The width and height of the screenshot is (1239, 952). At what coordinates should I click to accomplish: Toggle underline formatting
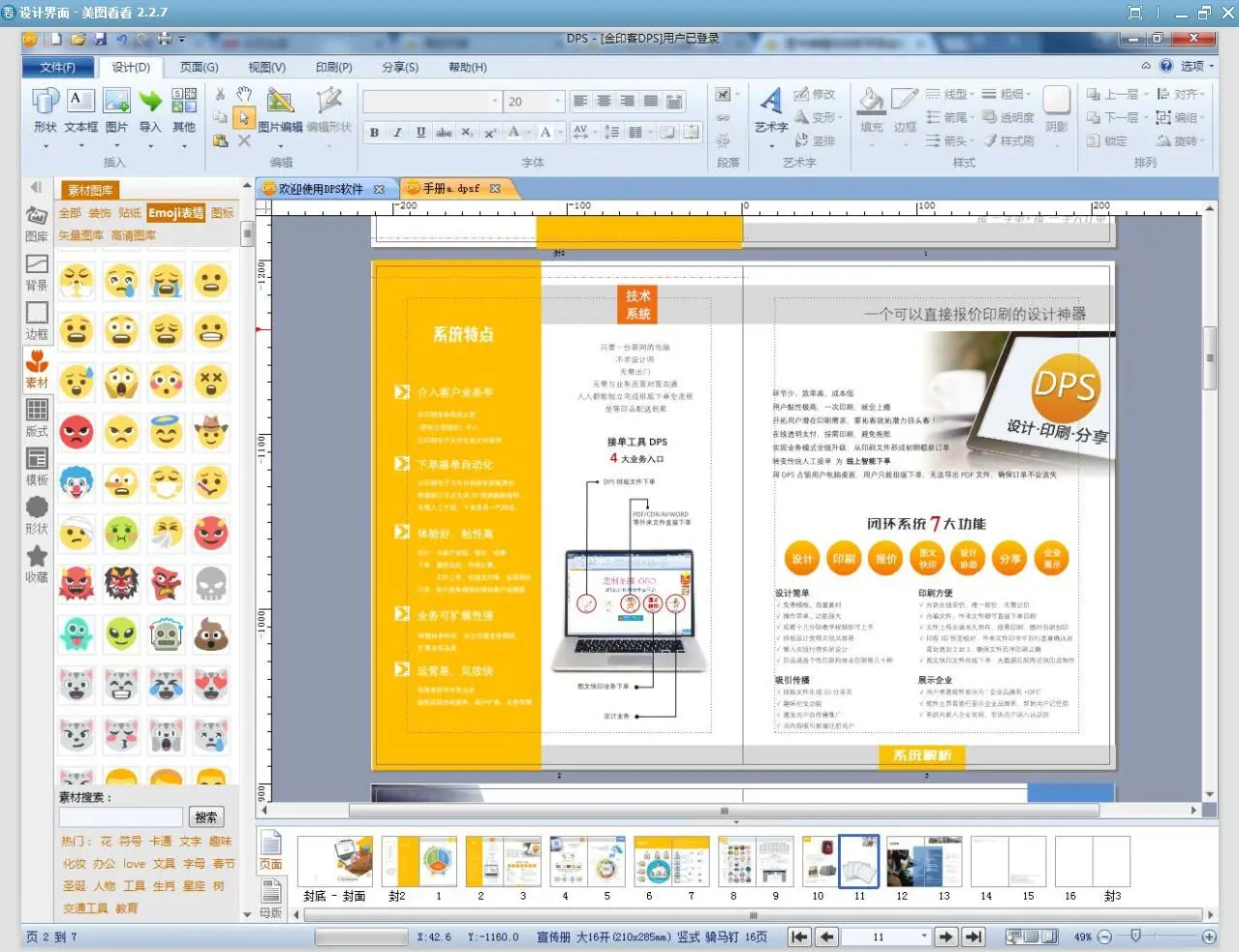420,133
